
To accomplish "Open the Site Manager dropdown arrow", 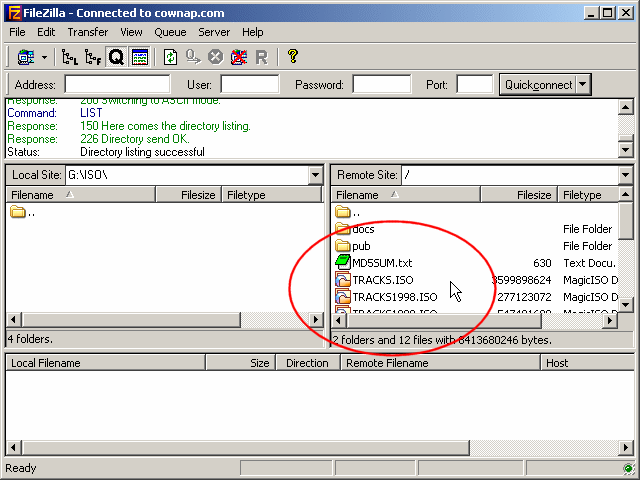I will pos(44,58).
